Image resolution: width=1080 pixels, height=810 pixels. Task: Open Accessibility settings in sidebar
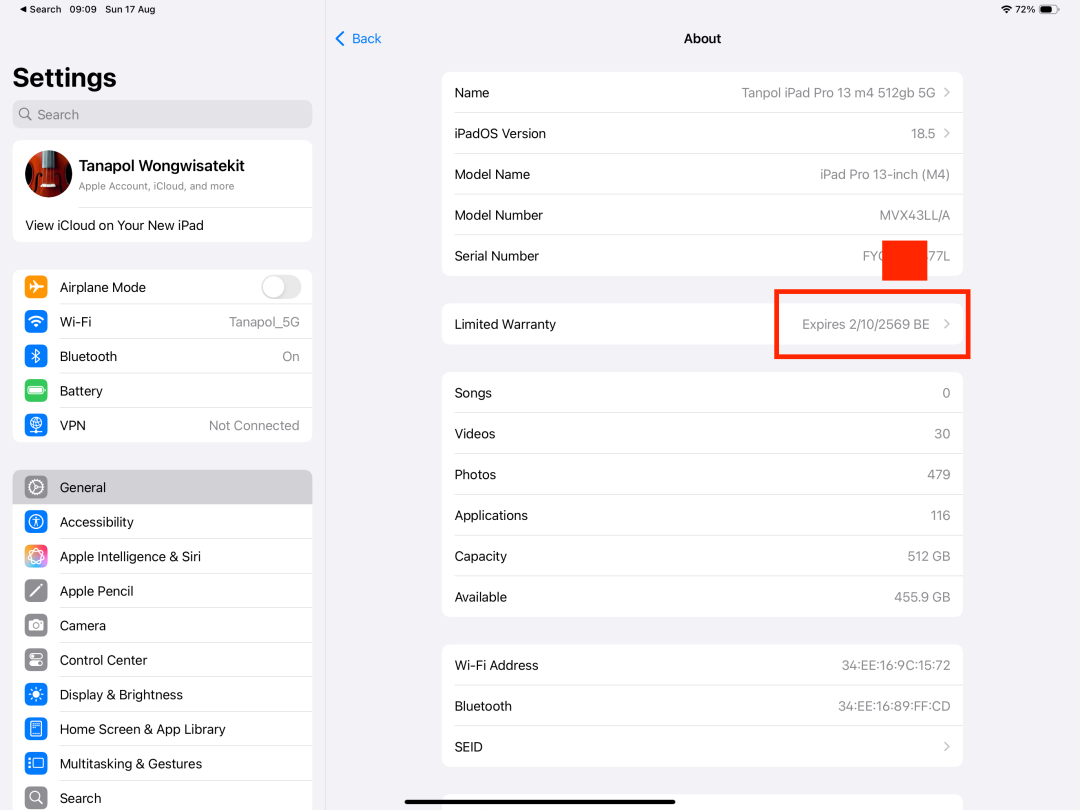162,521
